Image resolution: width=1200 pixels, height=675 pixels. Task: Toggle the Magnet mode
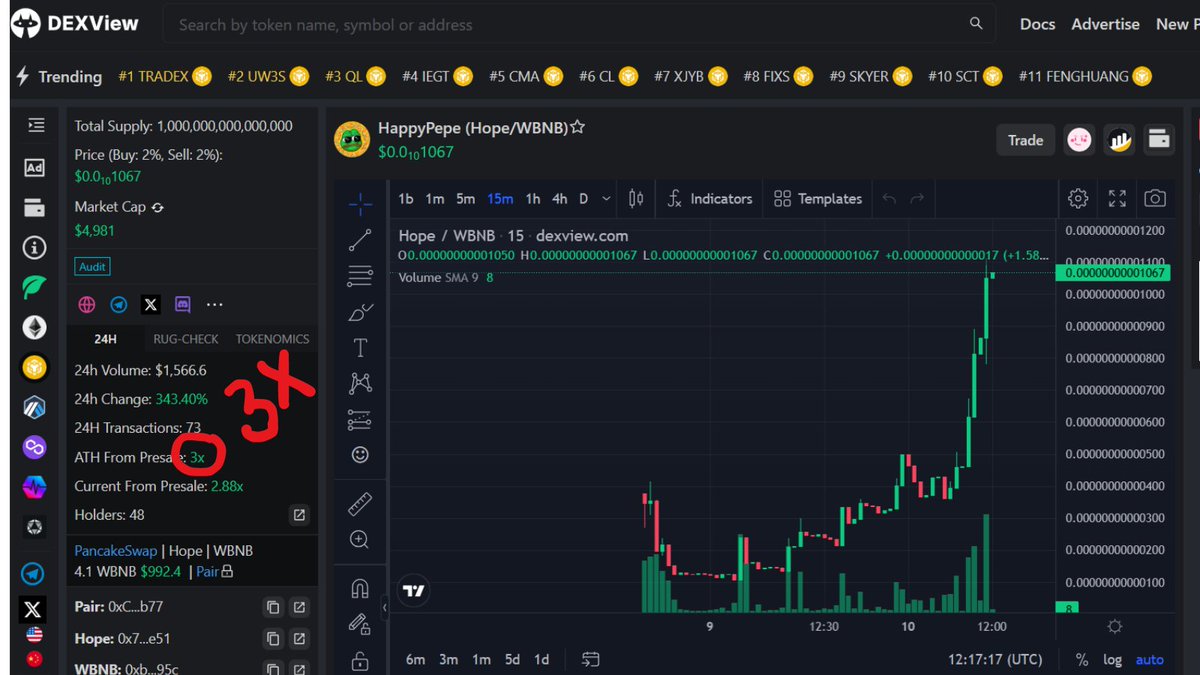tap(360, 589)
